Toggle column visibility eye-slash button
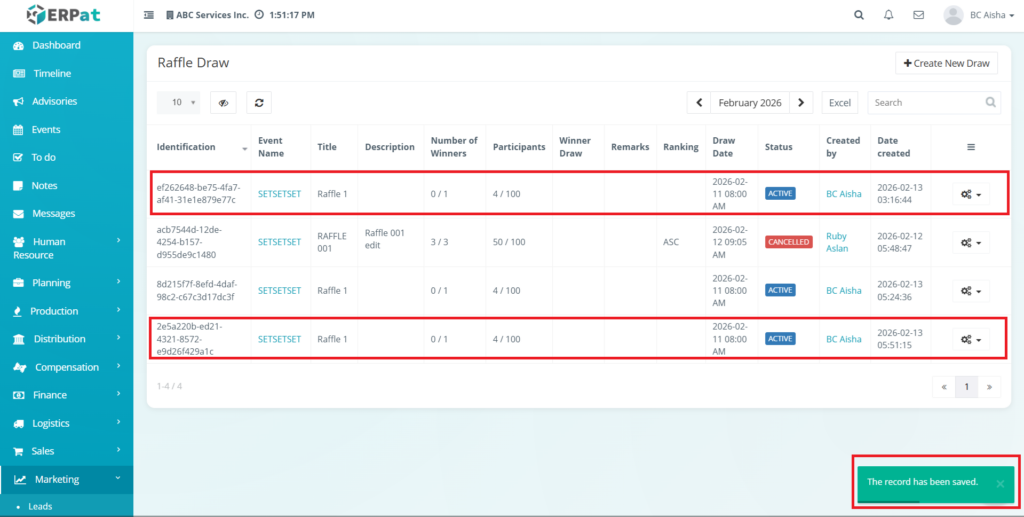1024x517 pixels. point(224,102)
